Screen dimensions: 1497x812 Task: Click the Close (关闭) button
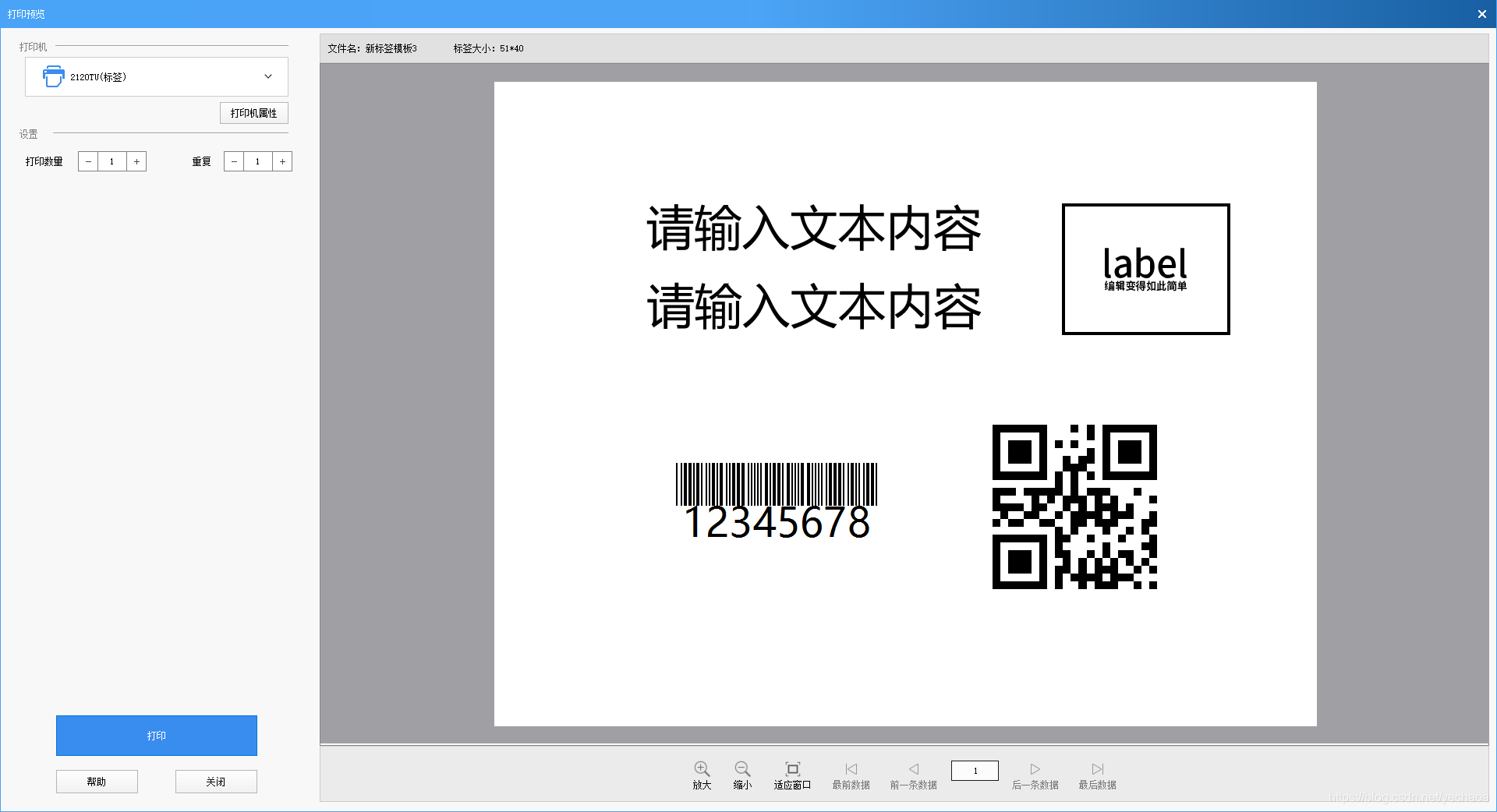click(x=216, y=782)
